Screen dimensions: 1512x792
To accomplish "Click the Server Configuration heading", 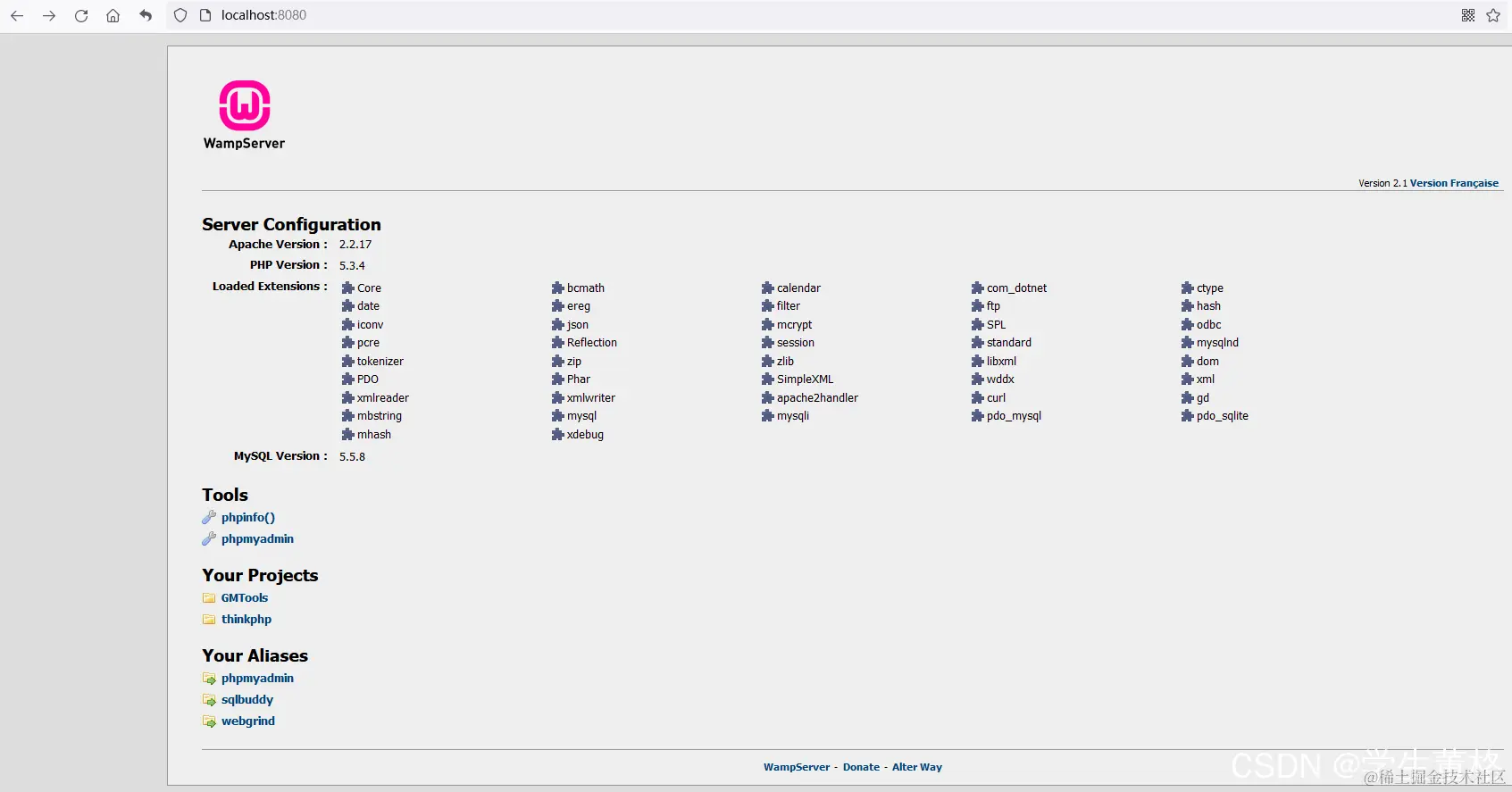I will pyautogui.click(x=291, y=224).
